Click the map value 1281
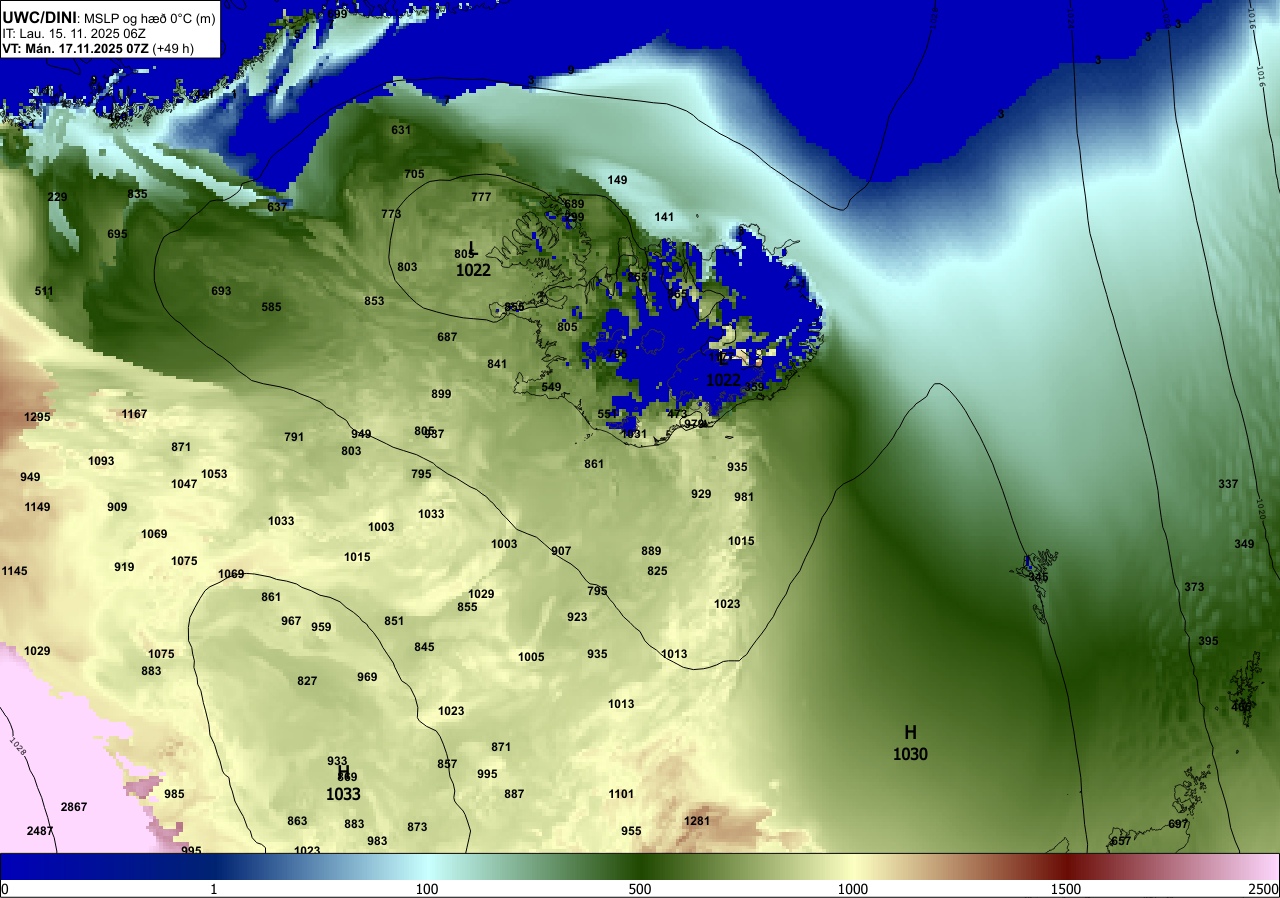Screen dimensions: 1280x898 [696, 821]
